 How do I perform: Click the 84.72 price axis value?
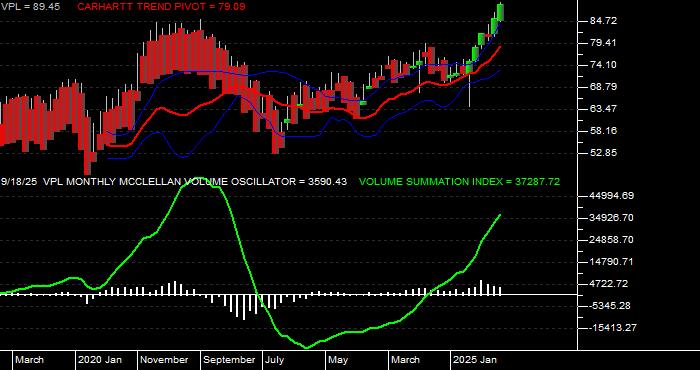603,21
